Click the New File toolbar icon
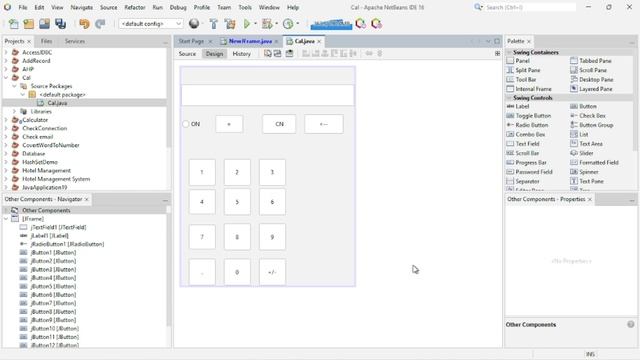The width and height of the screenshot is (640, 360). pos(13,24)
